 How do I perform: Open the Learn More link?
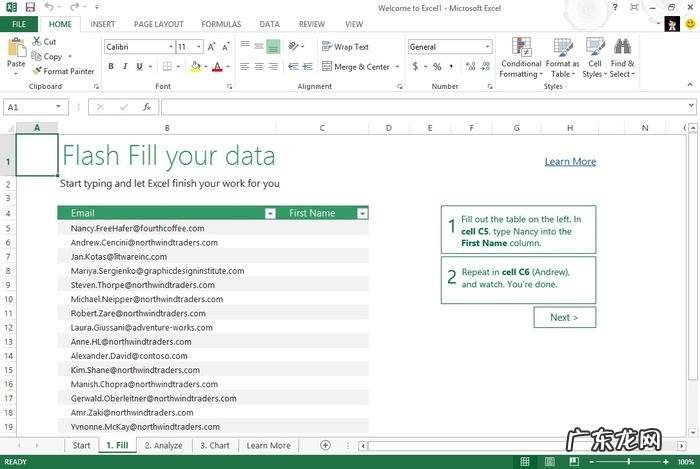(570, 161)
